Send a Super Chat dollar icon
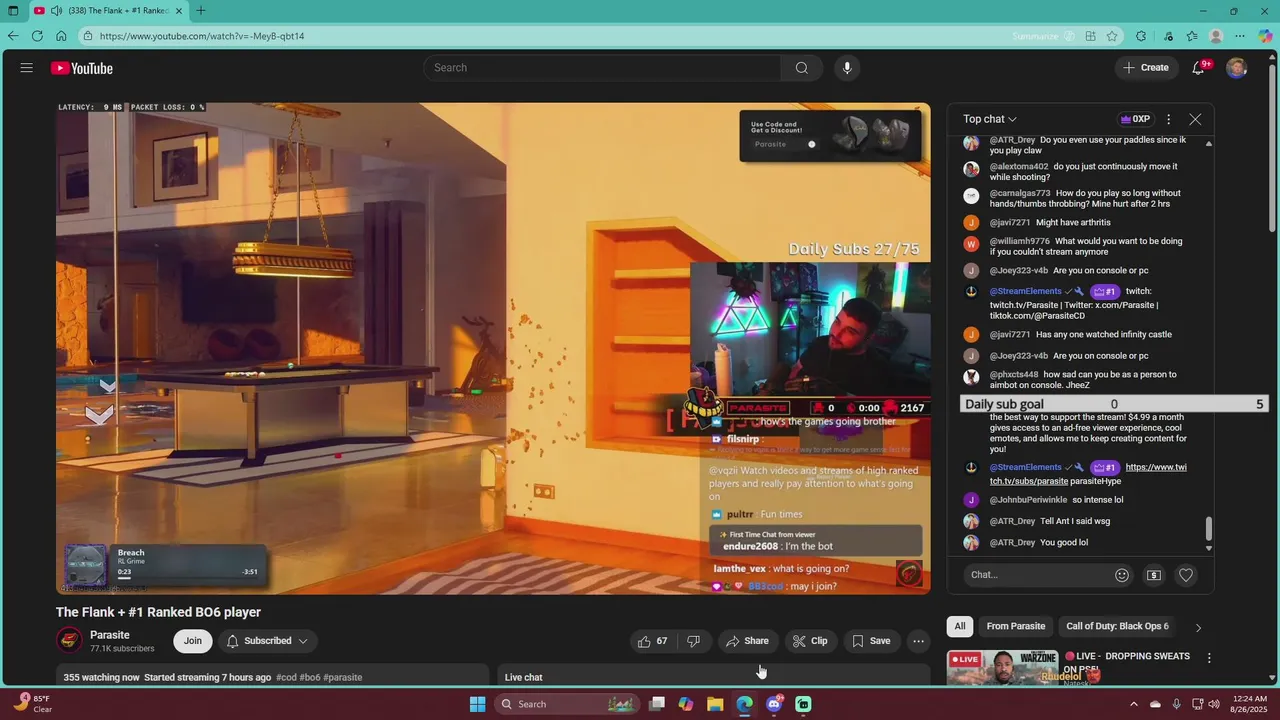The image size is (1280, 720). pyautogui.click(x=1154, y=575)
